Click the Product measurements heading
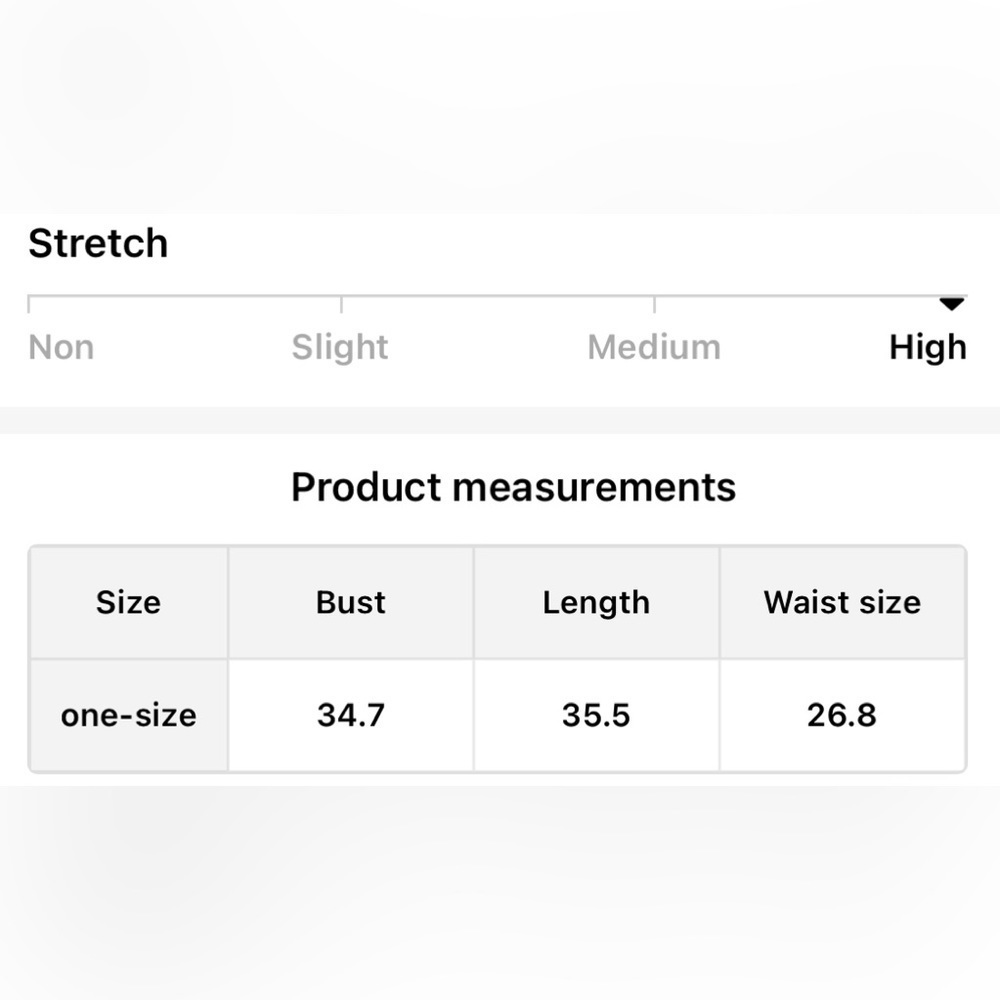 [513, 487]
